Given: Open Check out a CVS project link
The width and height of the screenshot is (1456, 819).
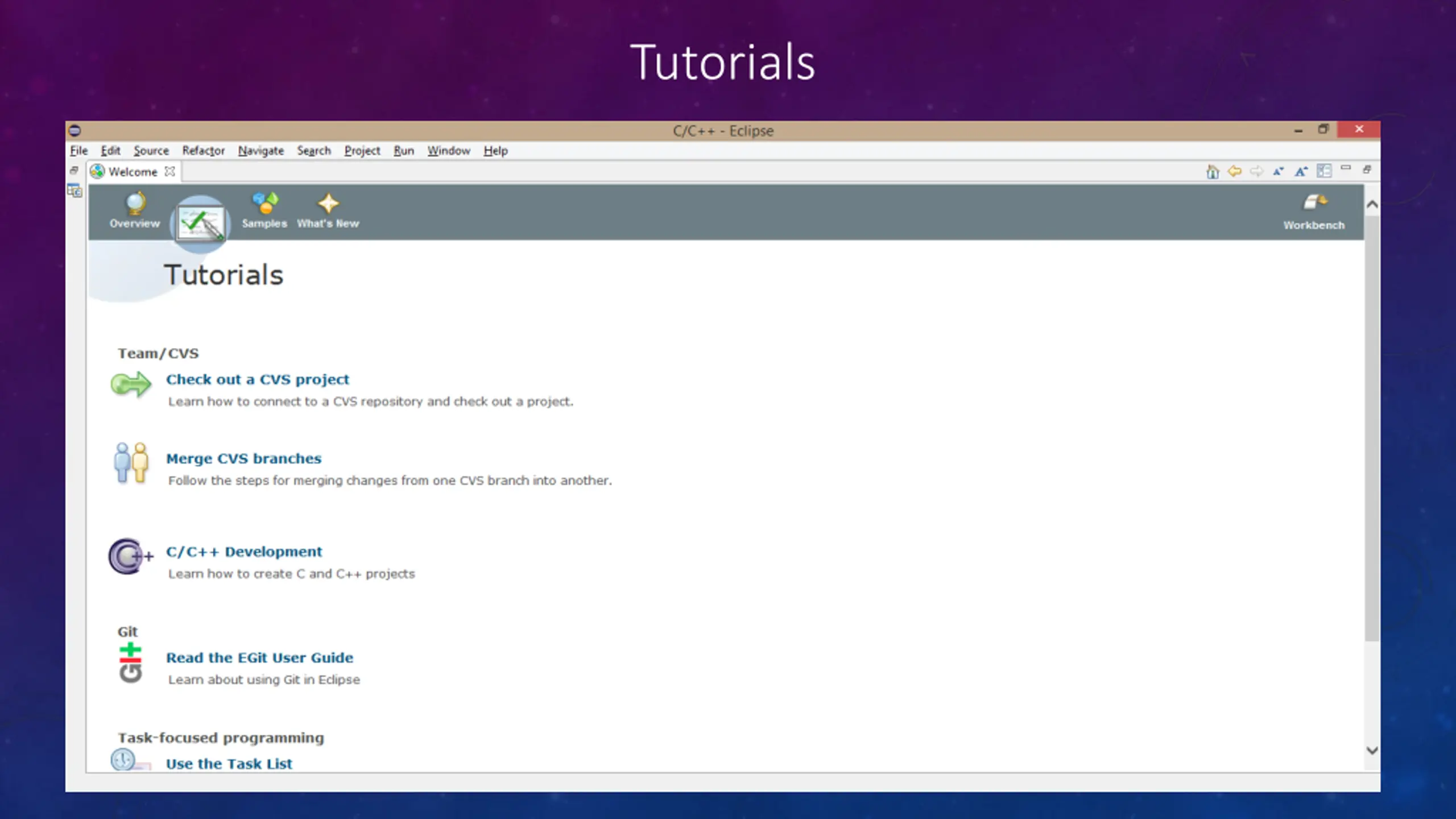Looking at the screenshot, I should (x=258, y=379).
